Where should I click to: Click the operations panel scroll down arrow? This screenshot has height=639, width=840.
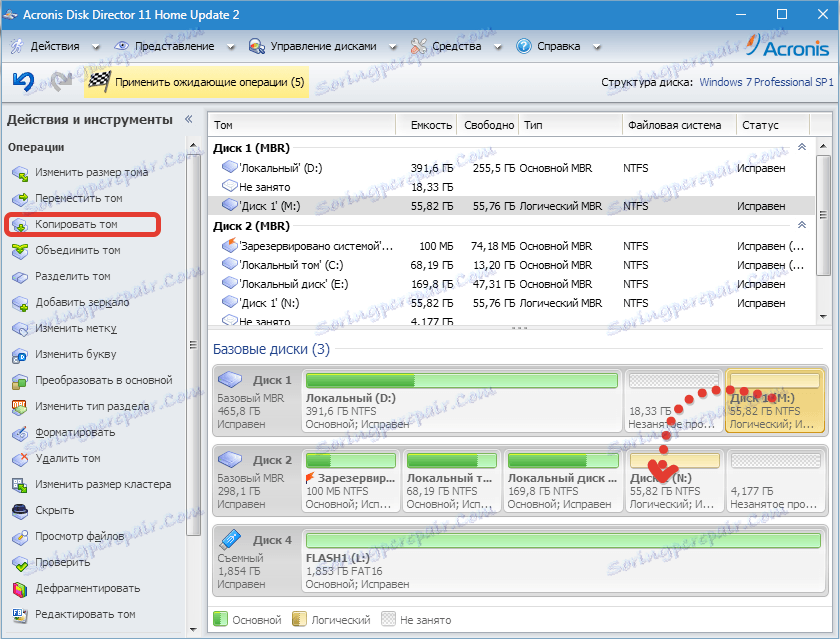coord(193,629)
